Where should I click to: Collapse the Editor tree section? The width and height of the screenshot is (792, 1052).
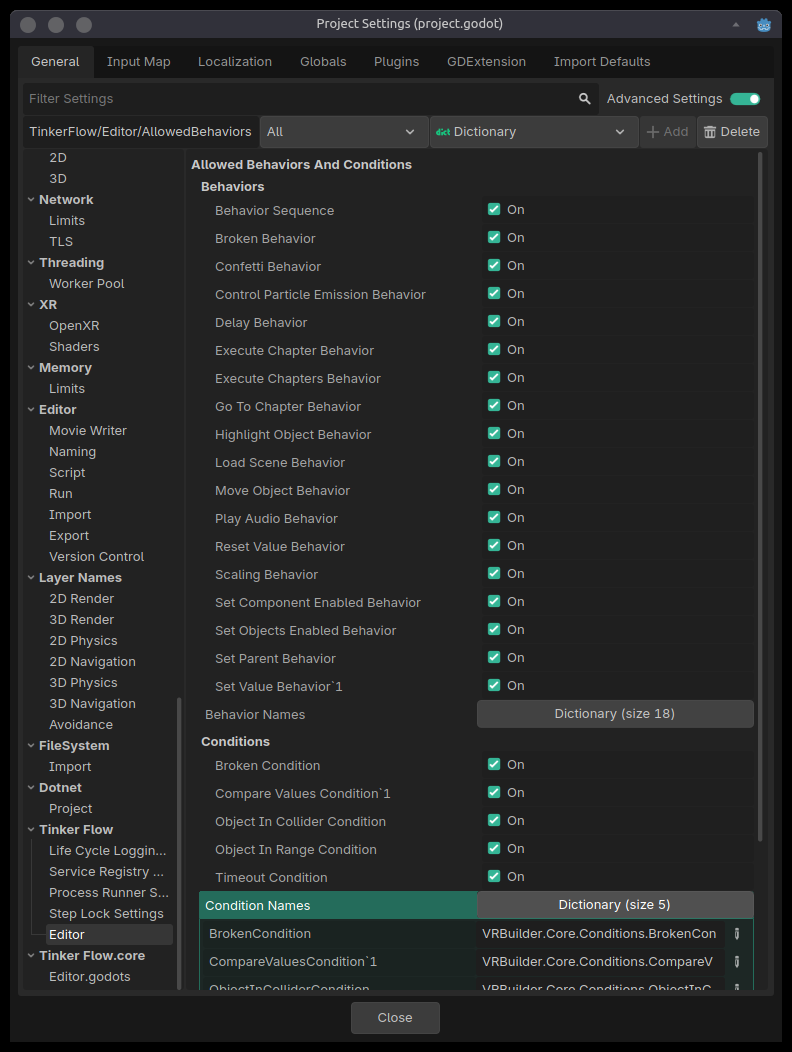point(31,409)
